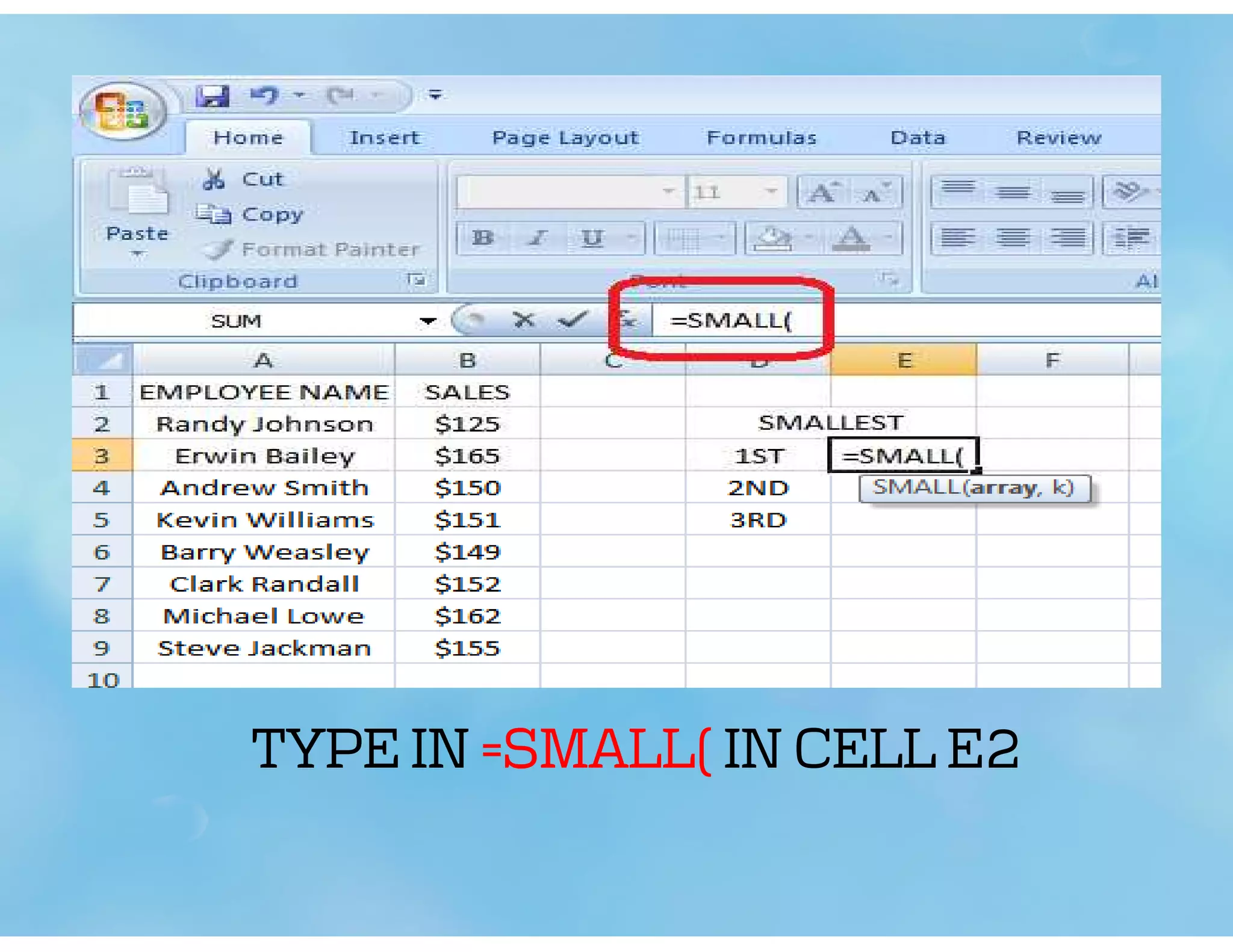Expand the font size dropdown showing 11

coord(771,192)
